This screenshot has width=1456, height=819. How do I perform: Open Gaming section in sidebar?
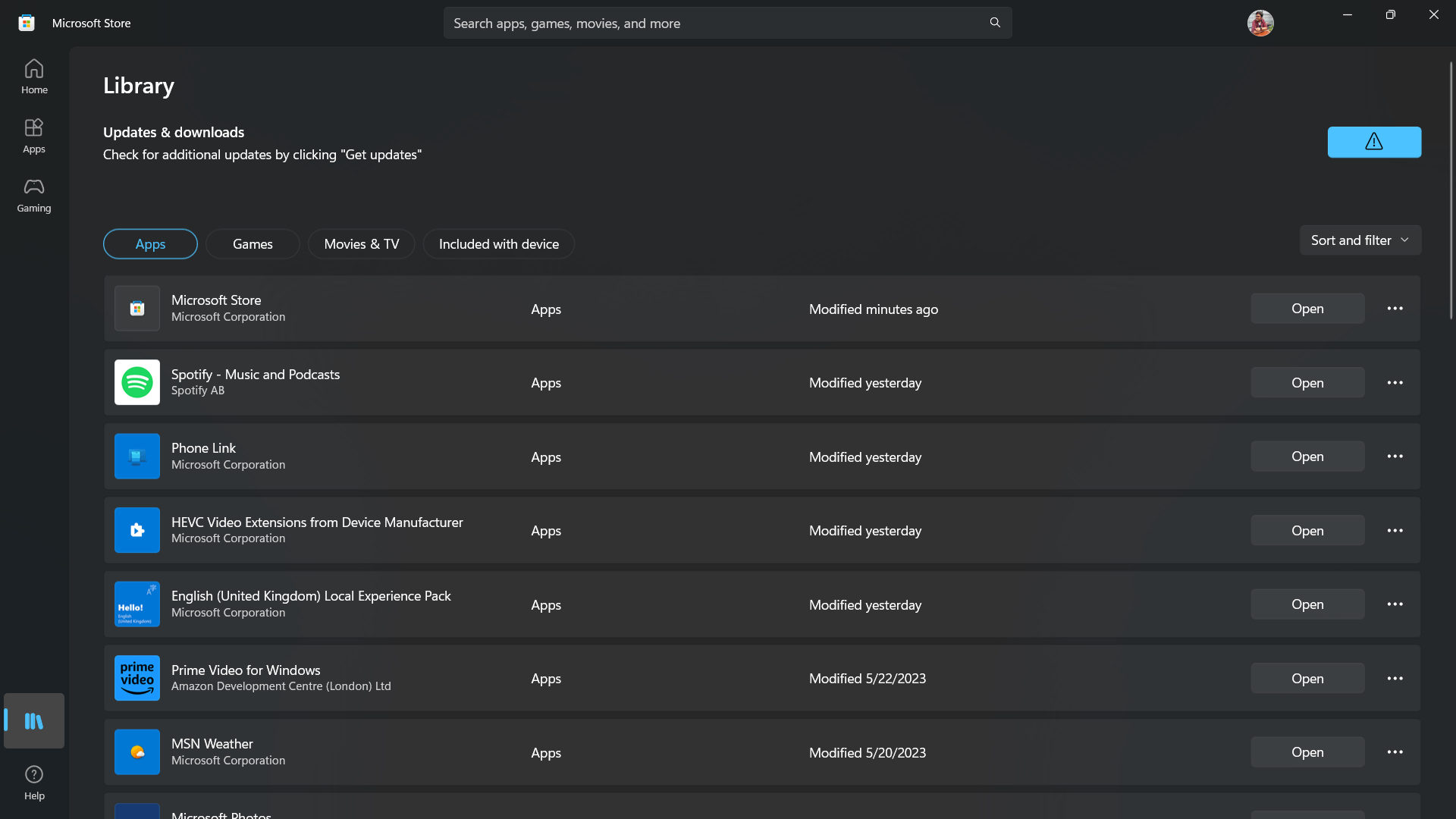[x=34, y=195]
